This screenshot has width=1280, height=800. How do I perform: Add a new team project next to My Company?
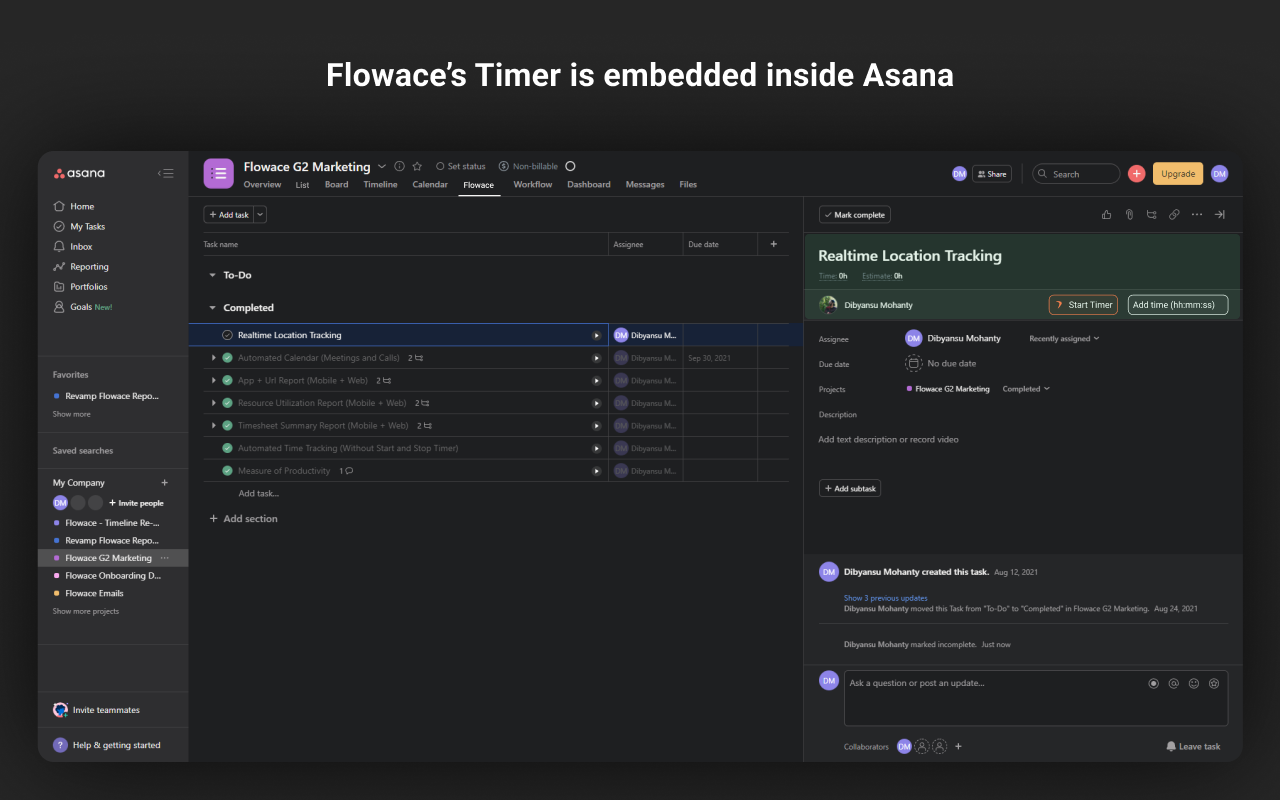(165, 482)
